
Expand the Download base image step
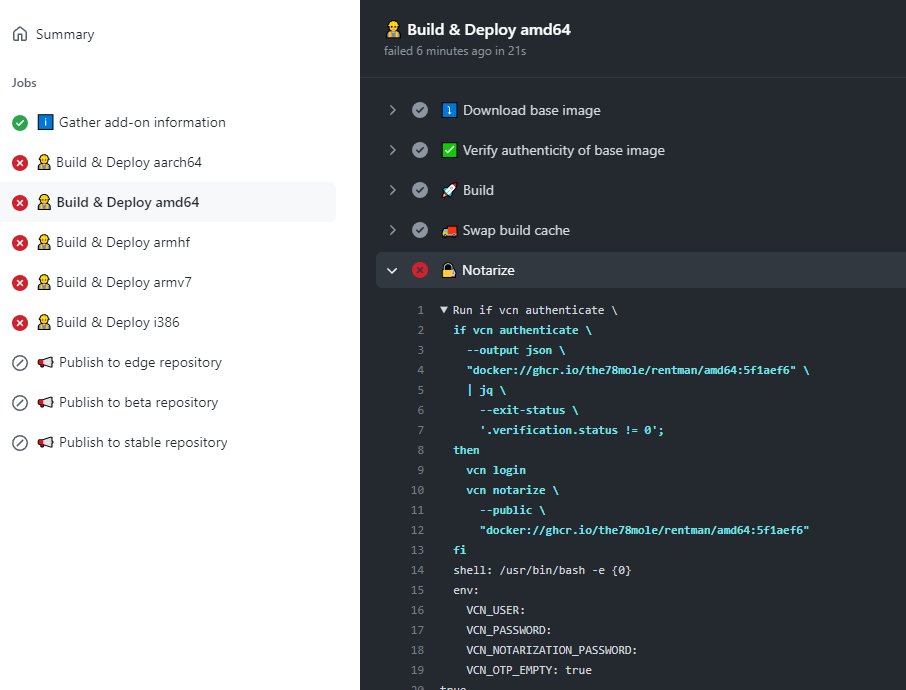[393, 110]
